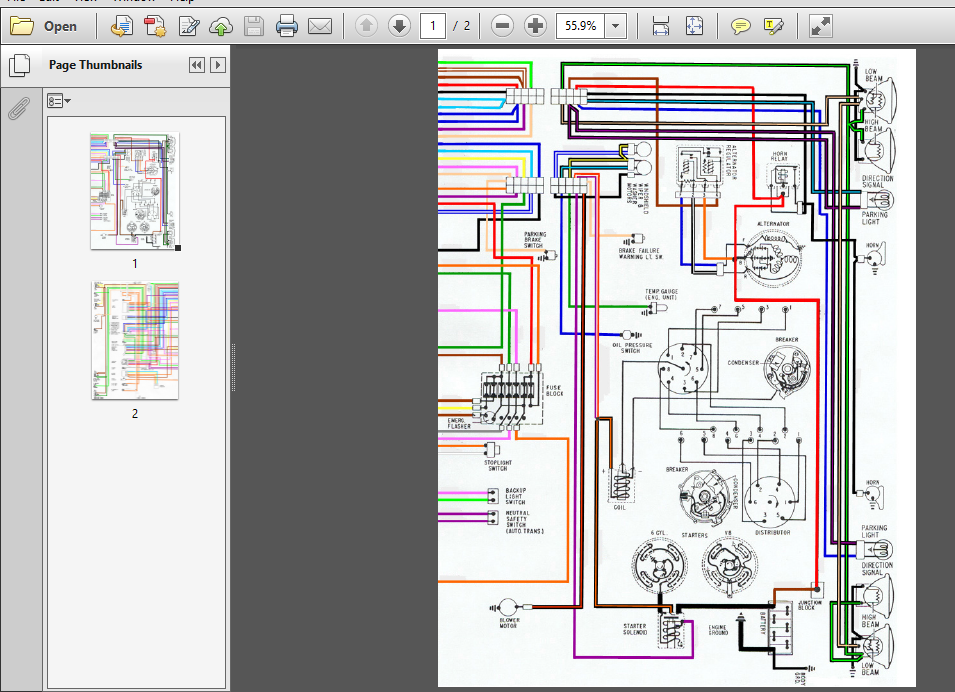Collapse the navigation pane with double-arrow
The height and width of the screenshot is (692, 955).
point(197,65)
